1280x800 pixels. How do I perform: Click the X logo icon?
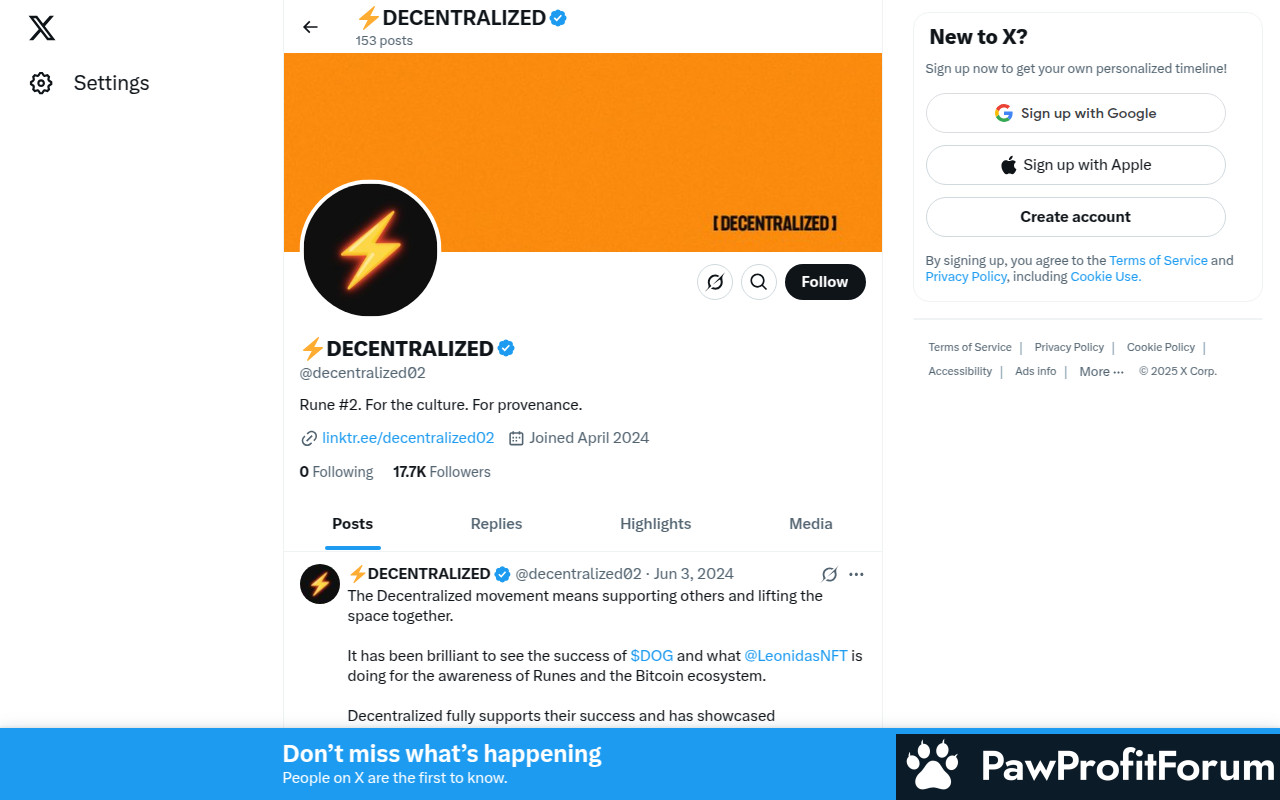point(42,28)
